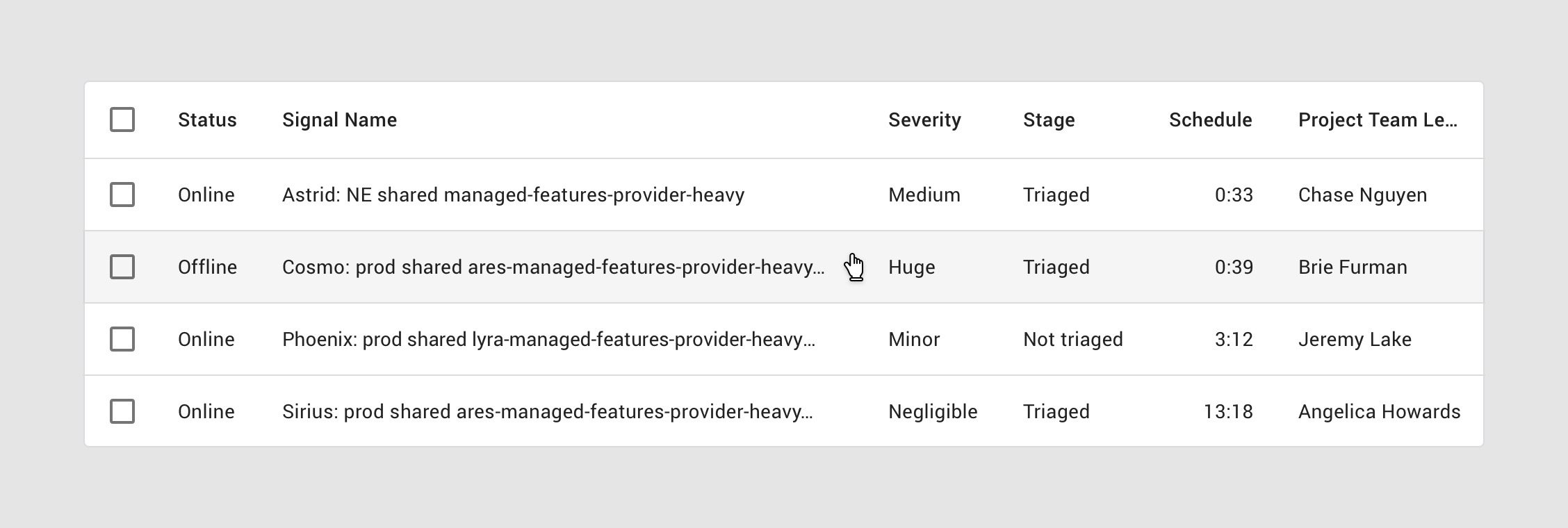1568x528 pixels.
Task: Click the Severity column header
Action: (x=924, y=120)
